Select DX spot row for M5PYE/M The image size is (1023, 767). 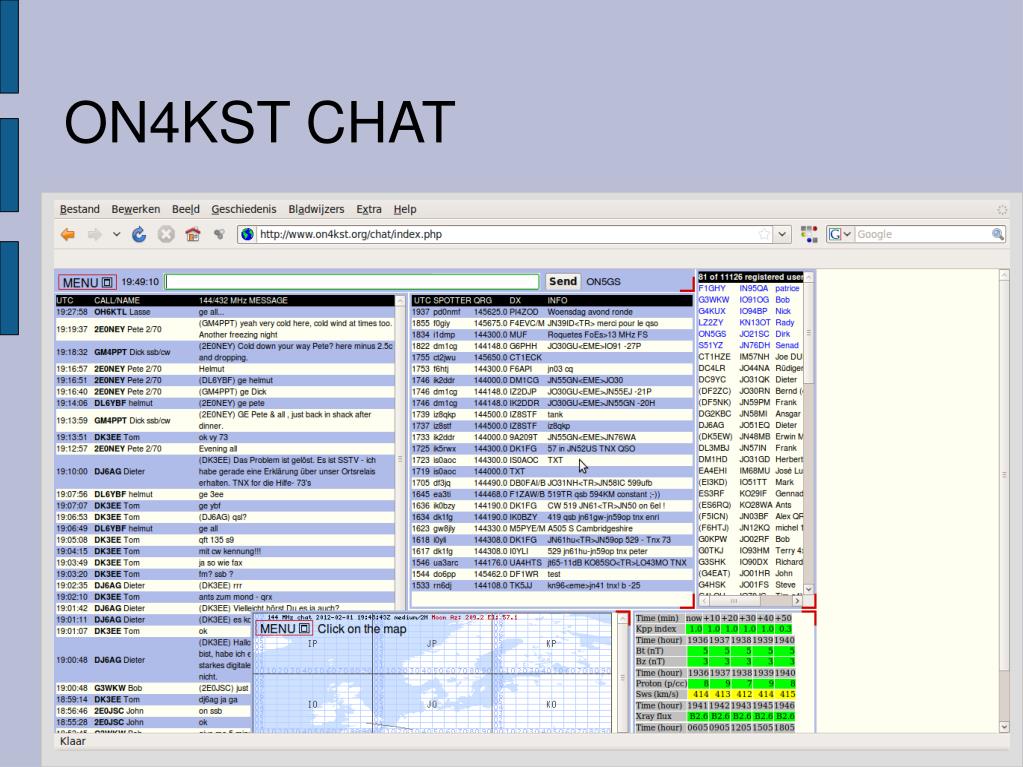(551, 529)
